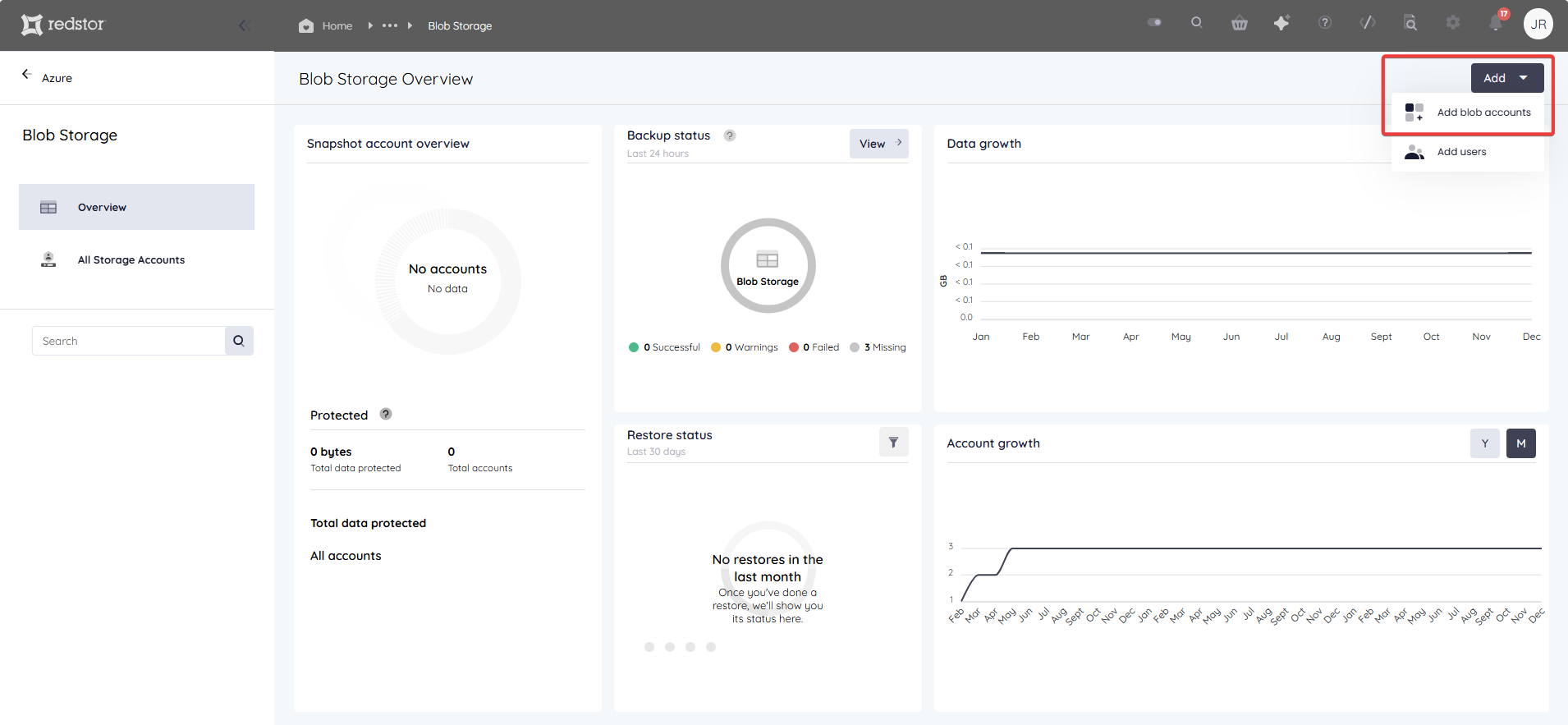Image resolution: width=1568 pixels, height=725 pixels.
Task: Open the document search icon
Action: 1410,23
